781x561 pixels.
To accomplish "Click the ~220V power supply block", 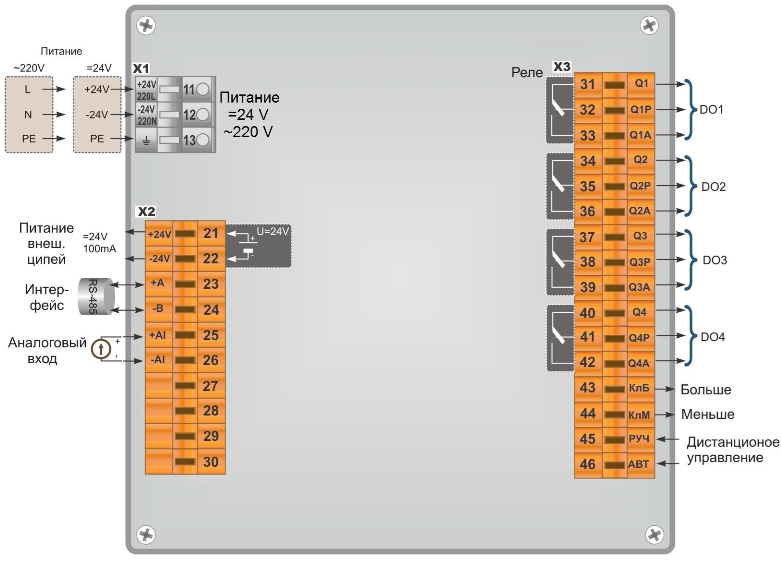I will click(x=29, y=114).
